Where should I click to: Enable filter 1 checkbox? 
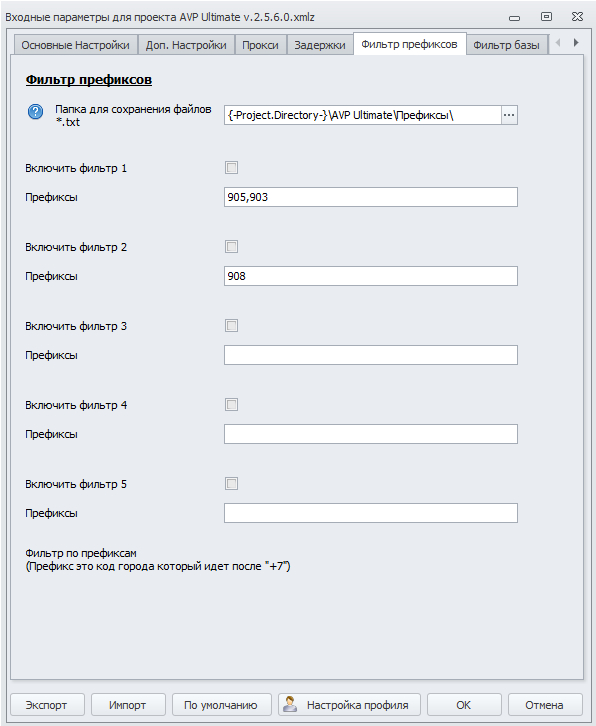pos(232,168)
